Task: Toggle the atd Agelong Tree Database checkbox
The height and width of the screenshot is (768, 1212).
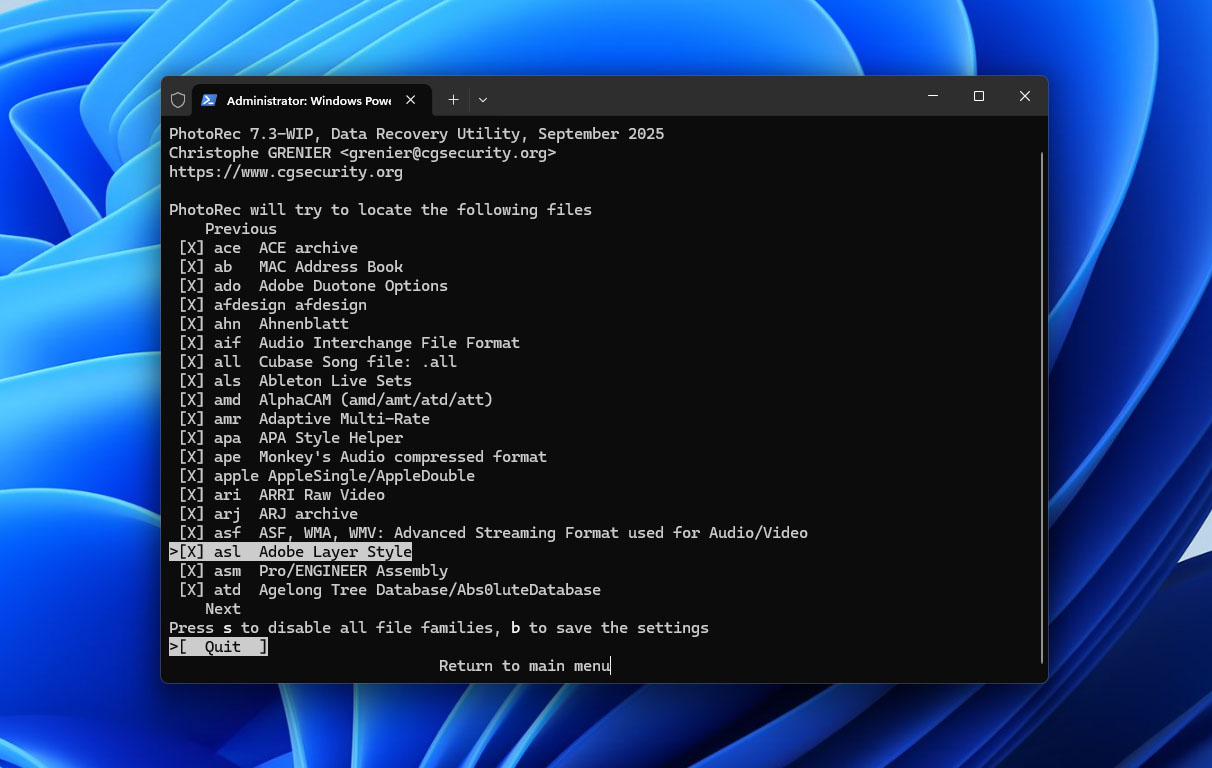Action: pyautogui.click(x=191, y=590)
